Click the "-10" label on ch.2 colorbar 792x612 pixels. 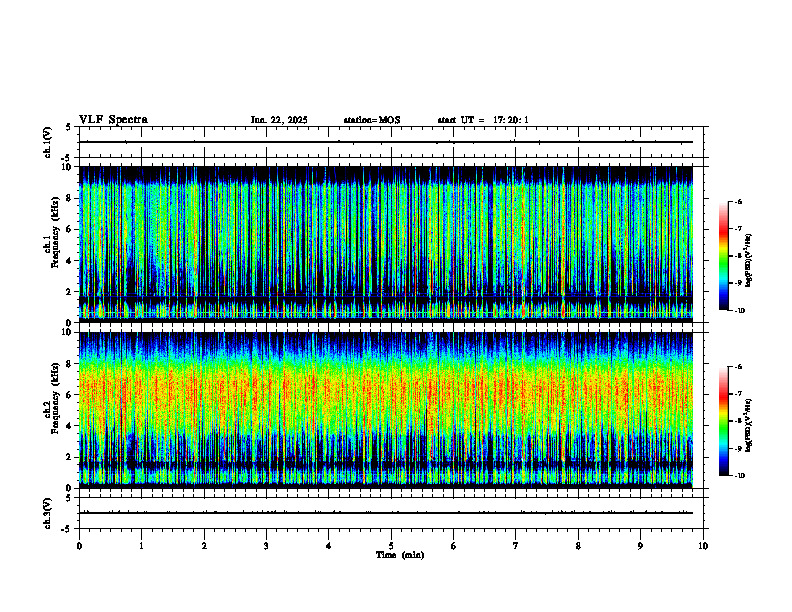tap(739, 476)
